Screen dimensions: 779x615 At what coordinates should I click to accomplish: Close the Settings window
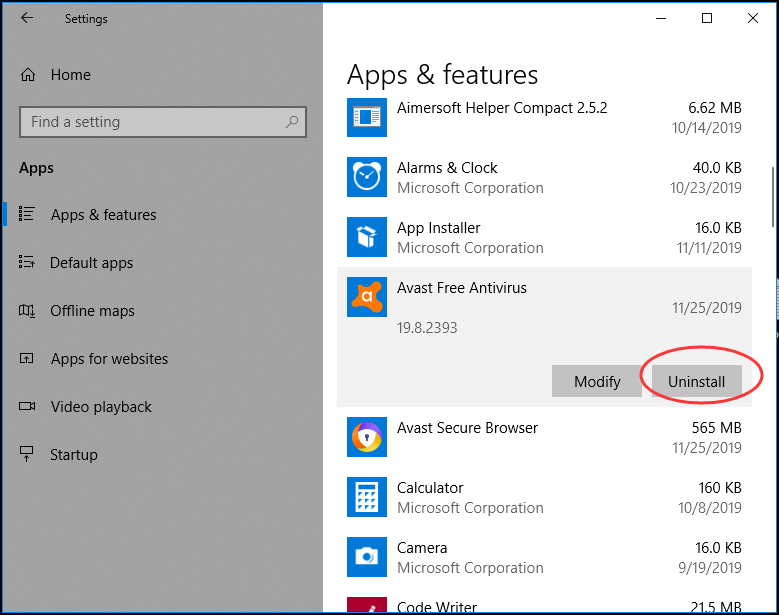[x=753, y=18]
